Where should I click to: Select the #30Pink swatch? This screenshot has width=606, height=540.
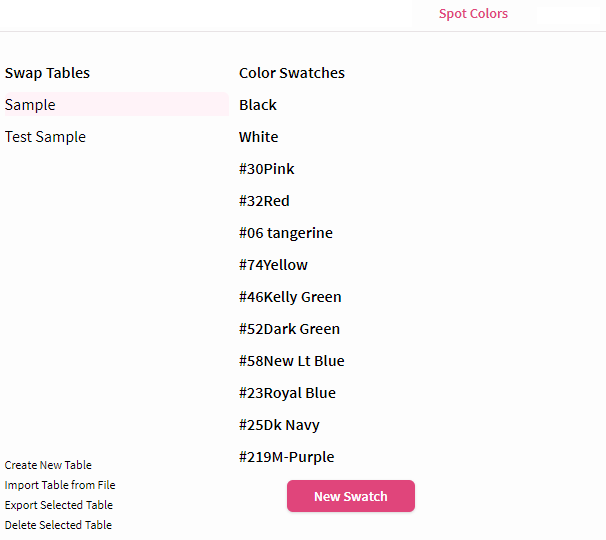pyautogui.click(x=267, y=169)
